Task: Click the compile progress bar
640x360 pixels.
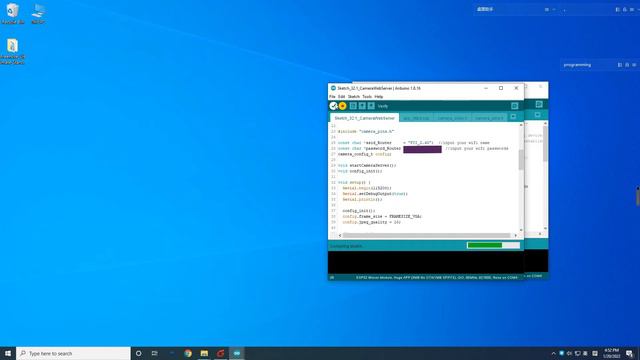Action: click(x=493, y=245)
